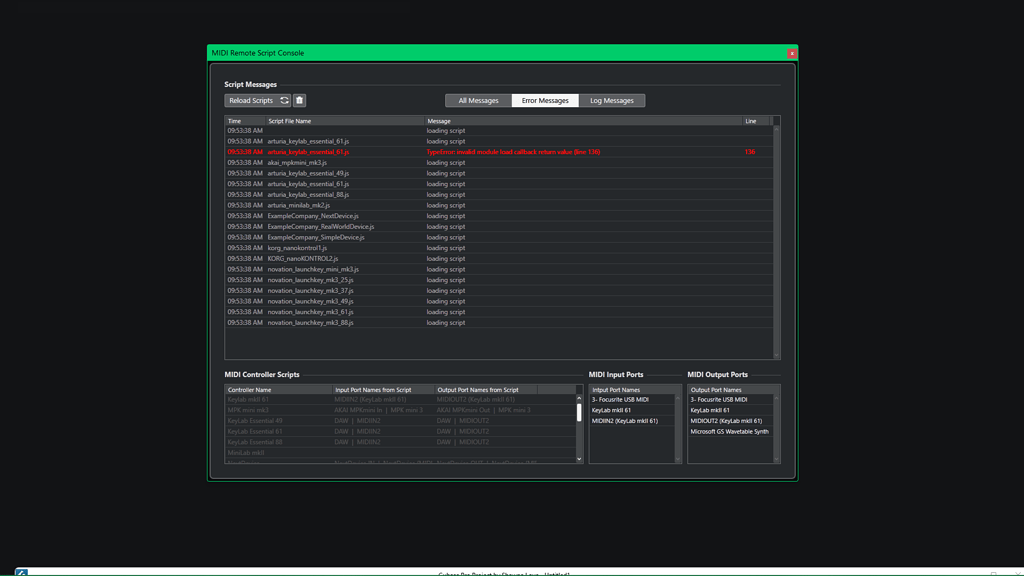1024x576 pixels.
Task: Switch to the All Messages tab
Action: pos(477,100)
